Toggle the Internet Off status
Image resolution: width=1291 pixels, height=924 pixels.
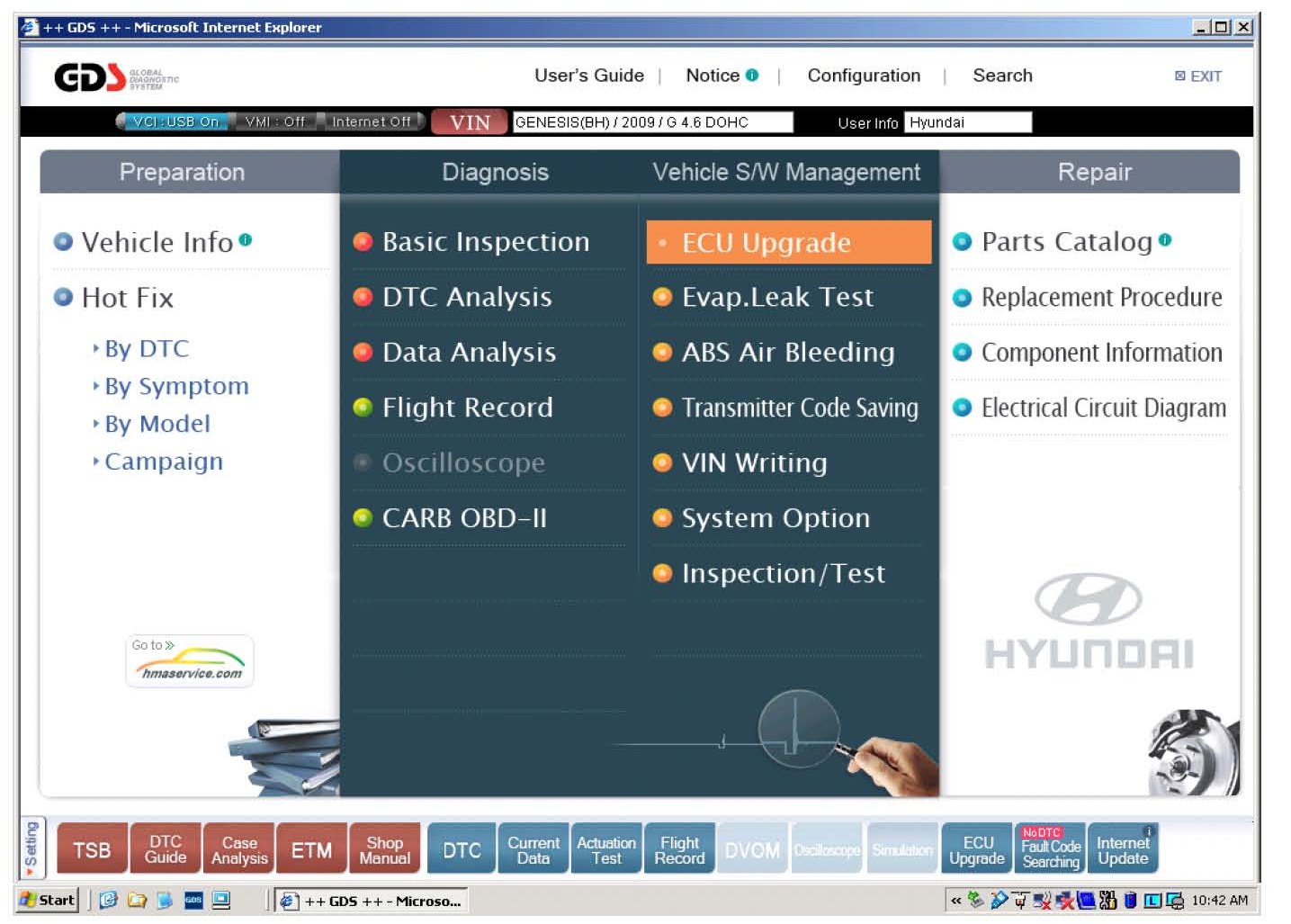[371, 121]
